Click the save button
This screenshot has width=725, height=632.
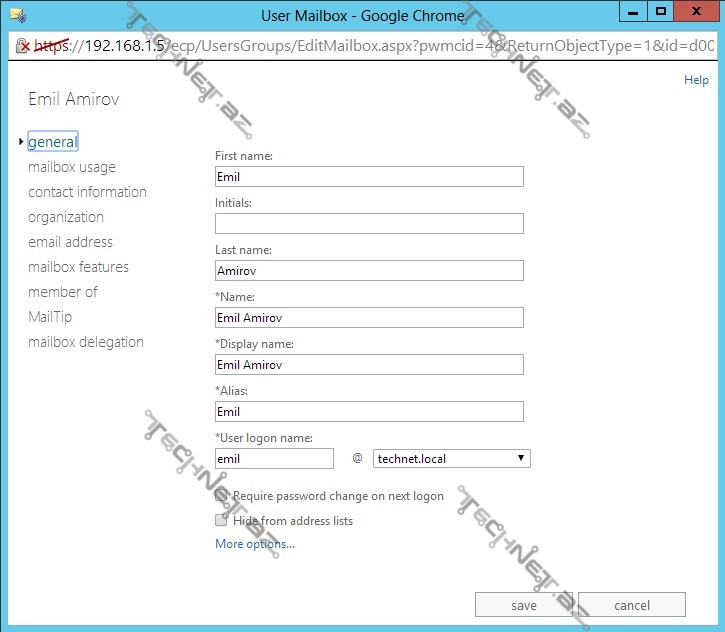(524, 605)
